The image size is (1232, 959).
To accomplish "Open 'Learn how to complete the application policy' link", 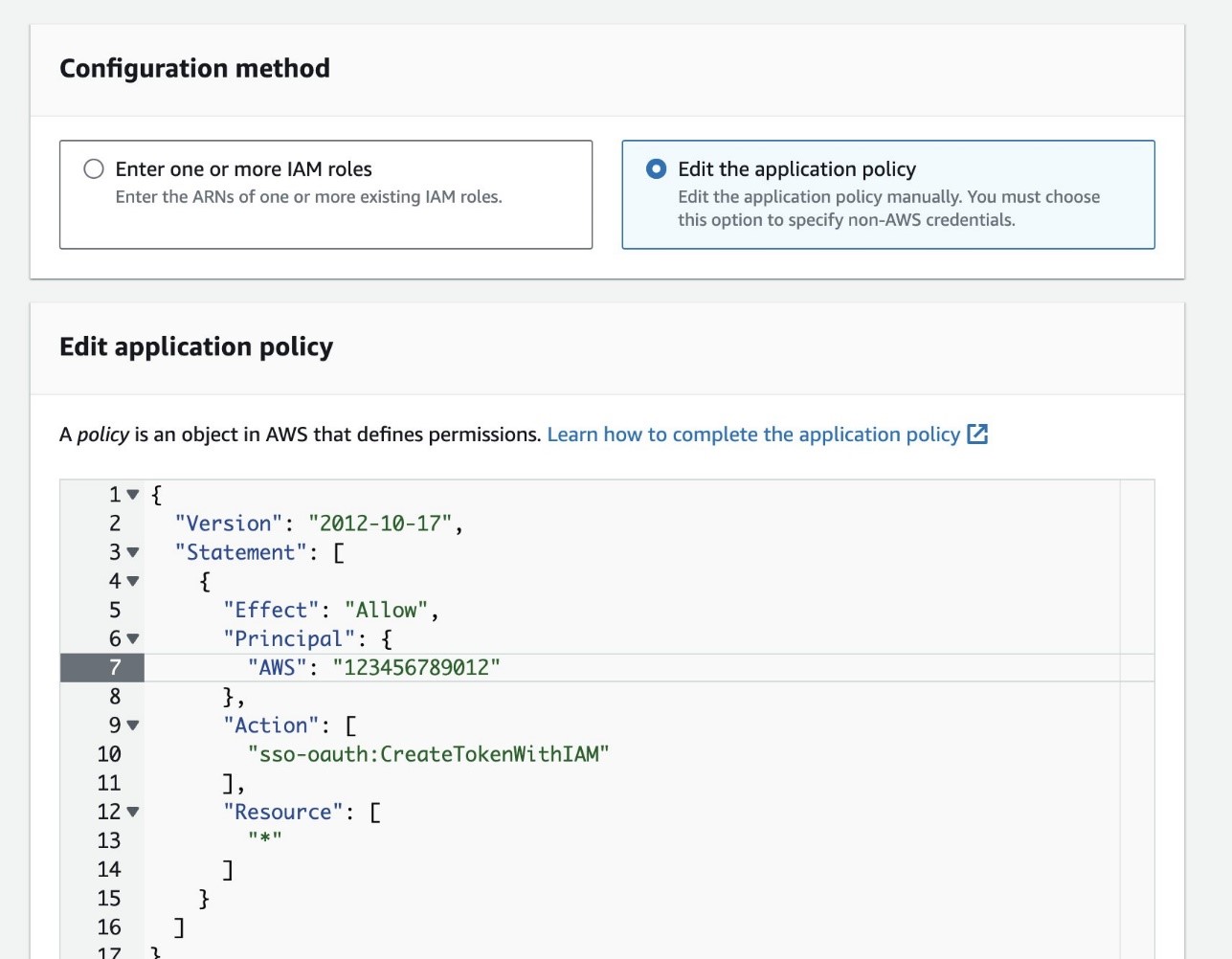I will click(x=753, y=435).
